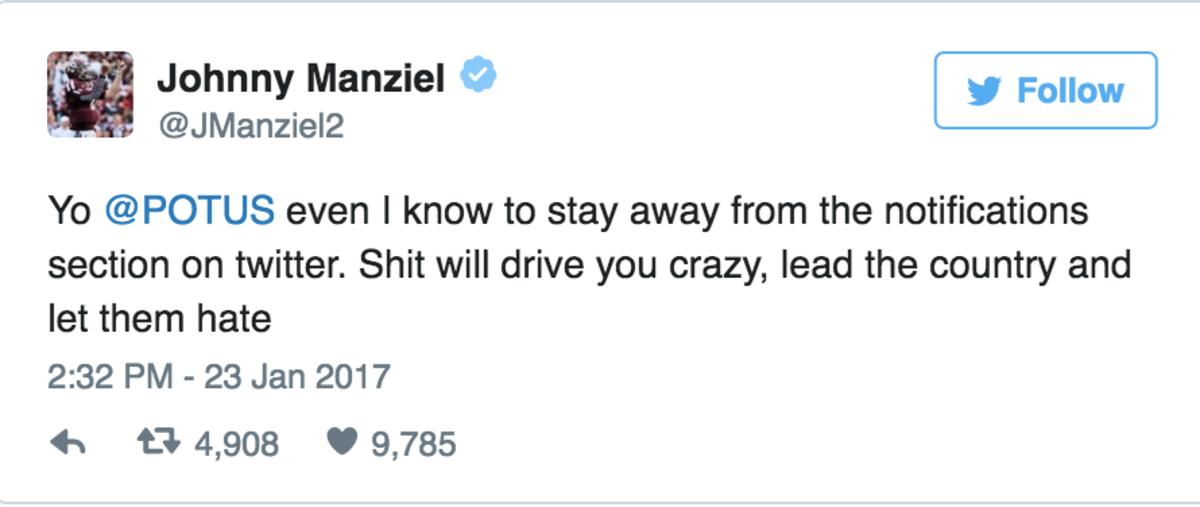View the 9,785 likes count
The width and height of the screenshot is (1200, 507).
(x=414, y=443)
